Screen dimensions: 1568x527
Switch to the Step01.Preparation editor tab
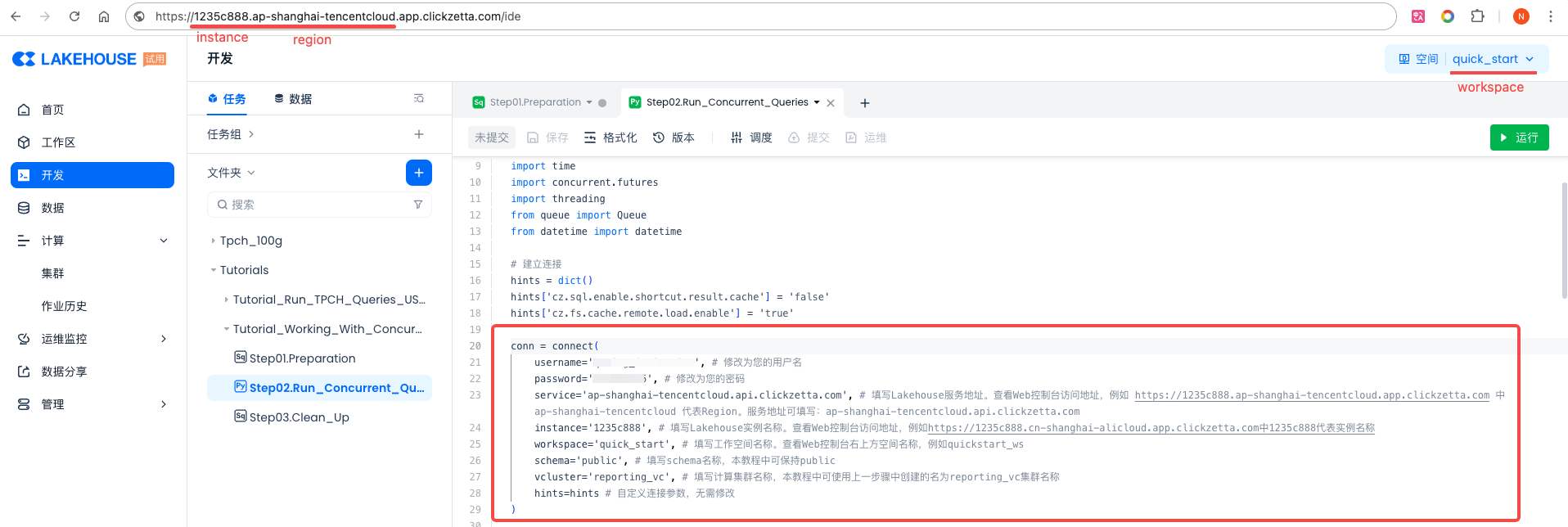pyautogui.click(x=535, y=102)
